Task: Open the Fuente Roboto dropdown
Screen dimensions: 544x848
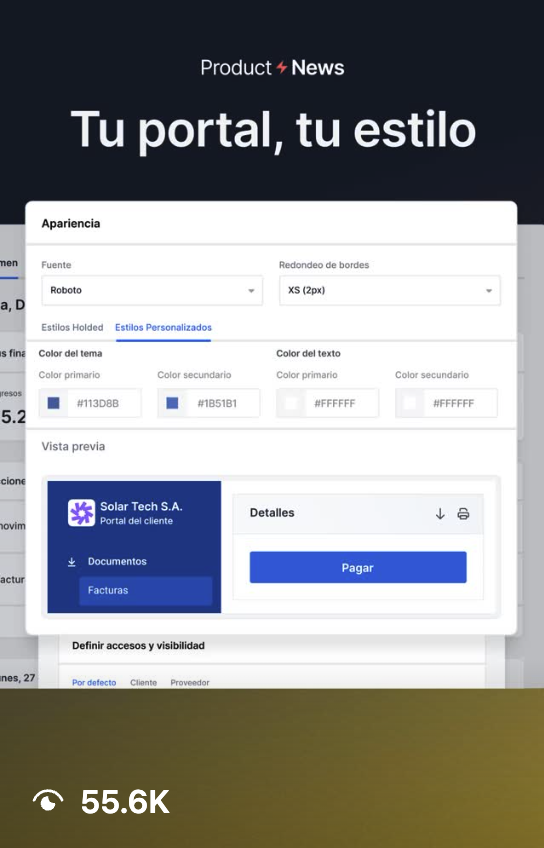Action: [152, 290]
